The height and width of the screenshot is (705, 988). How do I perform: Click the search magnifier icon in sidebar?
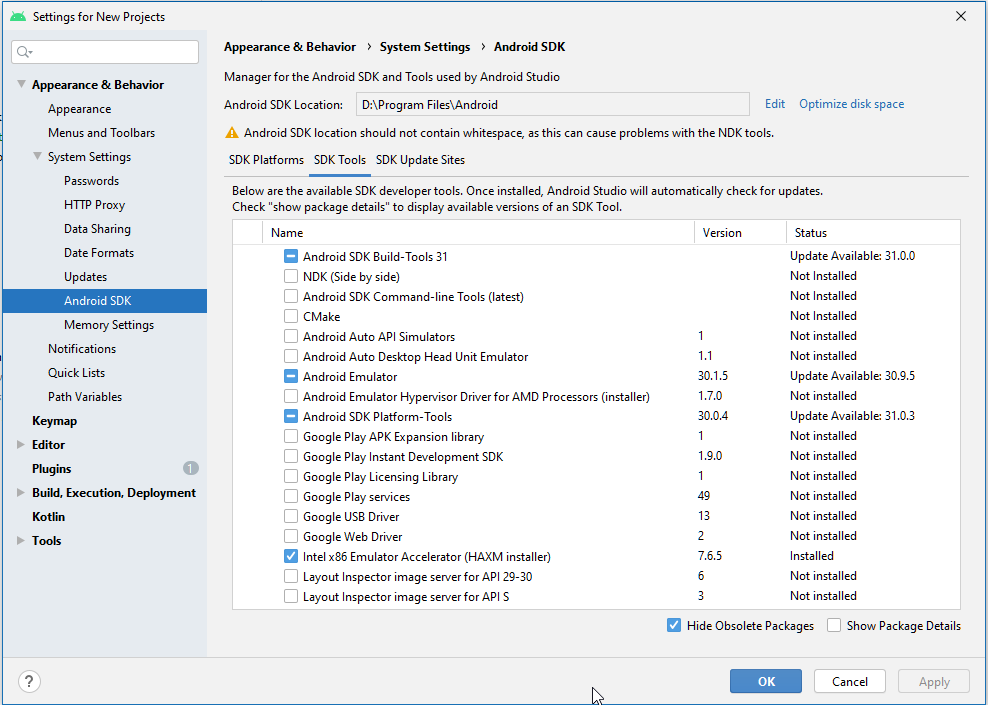point(25,52)
